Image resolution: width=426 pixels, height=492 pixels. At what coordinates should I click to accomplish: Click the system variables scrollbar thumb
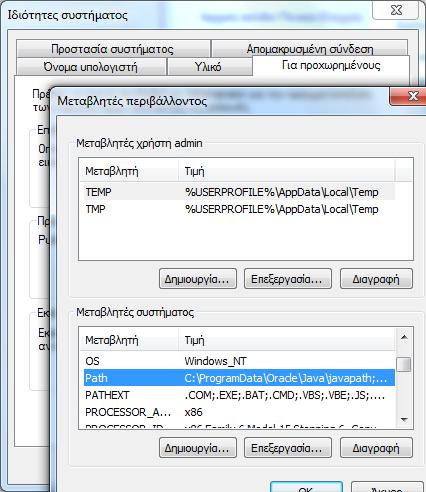[404, 364]
